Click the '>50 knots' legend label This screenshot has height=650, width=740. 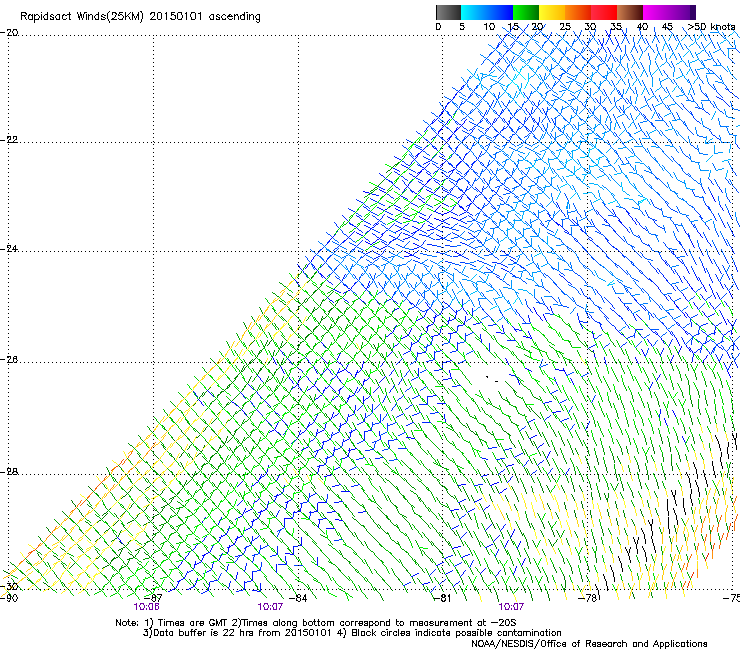tap(711, 27)
